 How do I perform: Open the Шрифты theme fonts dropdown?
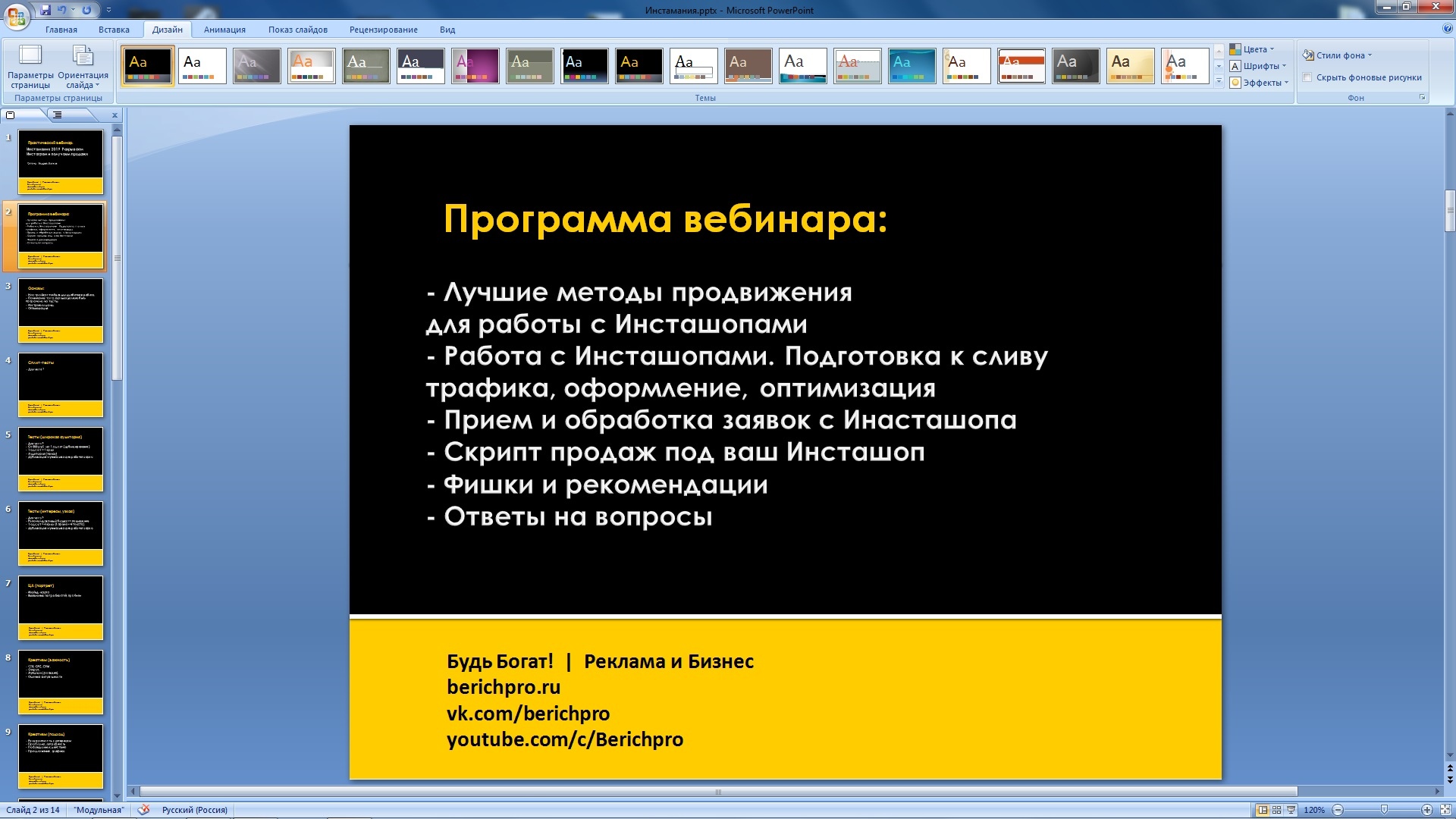[x=1257, y=66]
